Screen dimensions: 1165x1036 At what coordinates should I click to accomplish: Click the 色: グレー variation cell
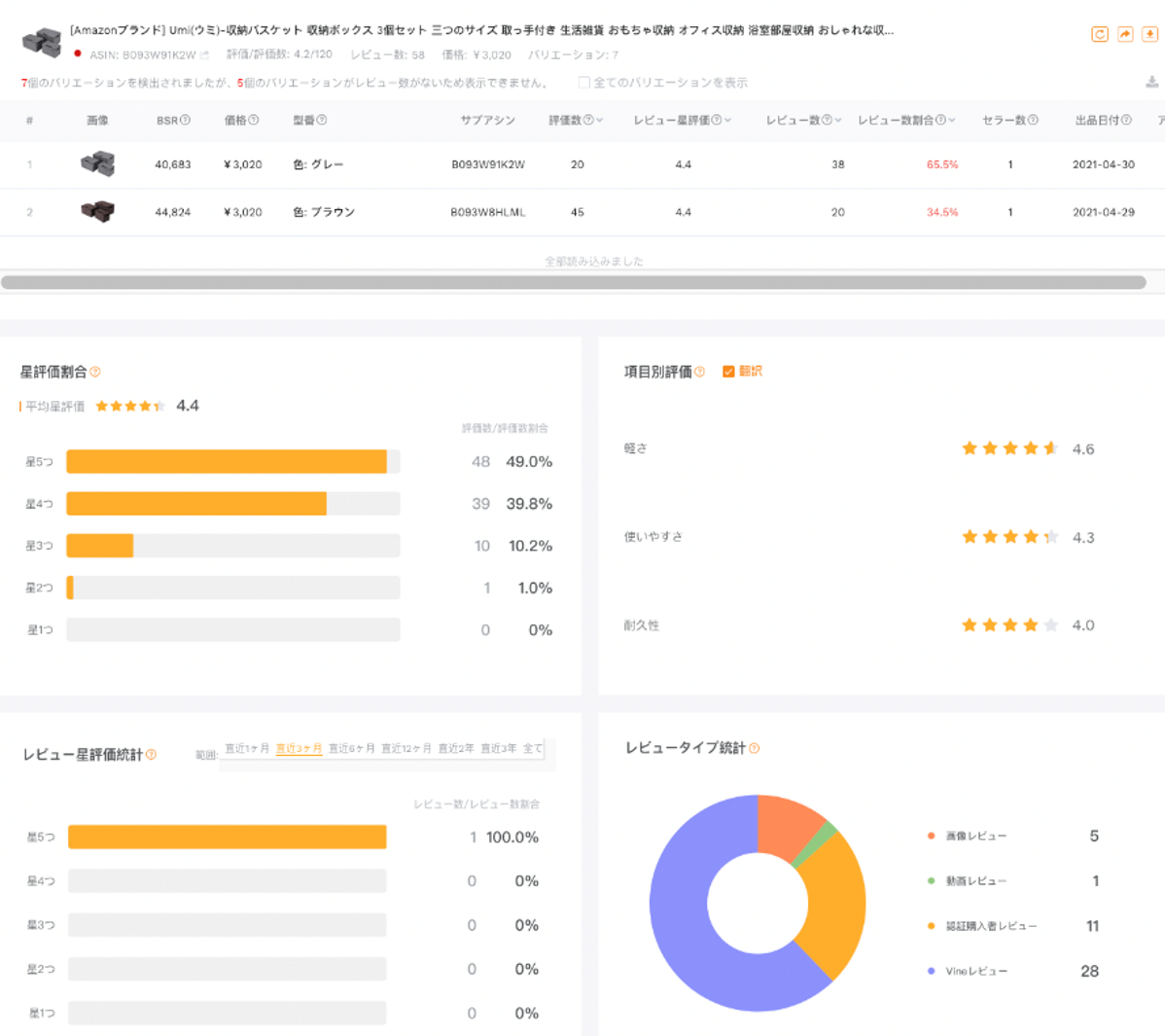318,165
